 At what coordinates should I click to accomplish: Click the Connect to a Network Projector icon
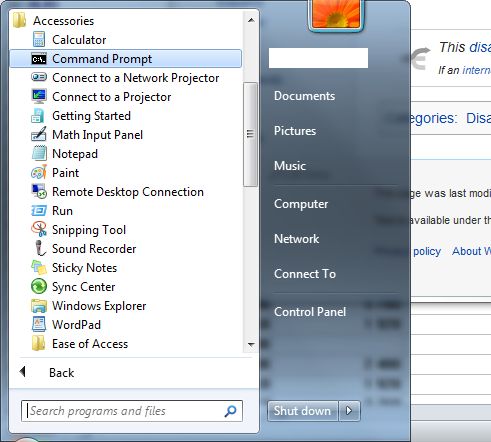[39, 77]
